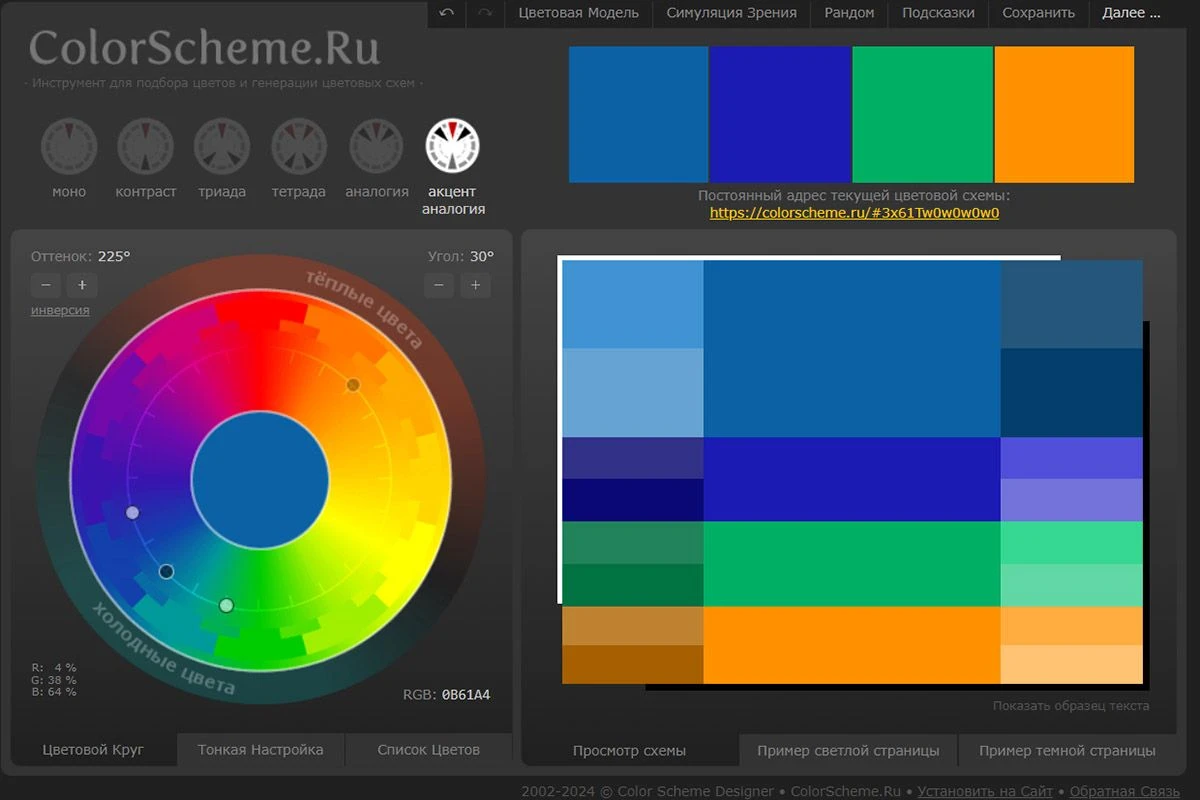1200x800 pixels.
Task: Pick the триада scheme icon
Action: tap(222, 146)
